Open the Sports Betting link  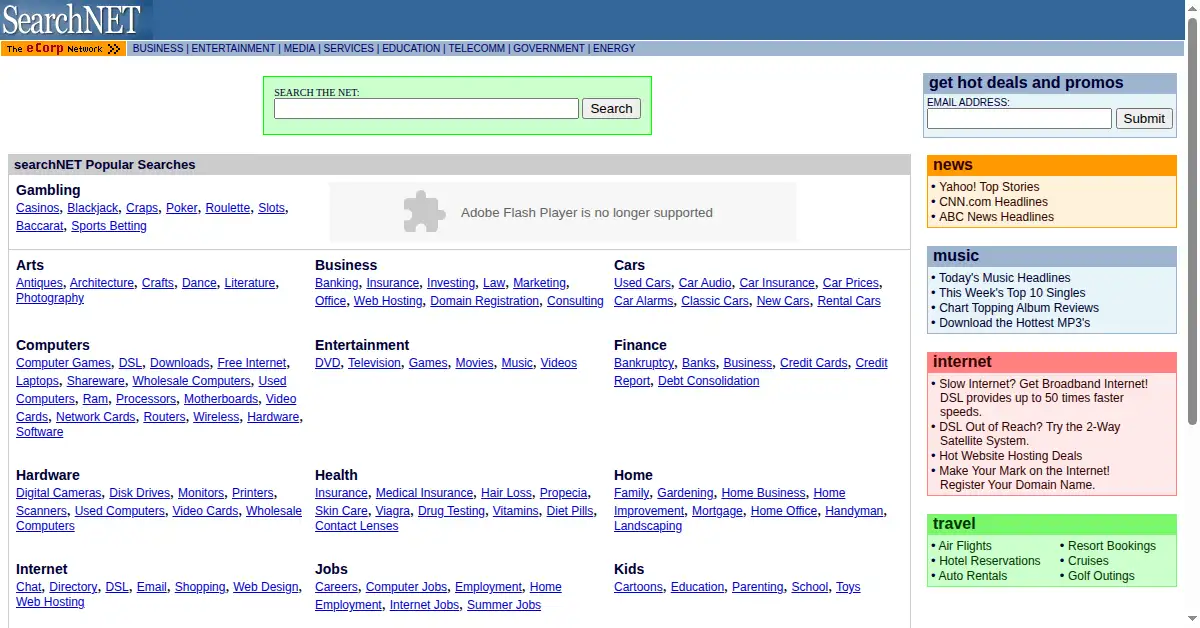tap(109, 226)
